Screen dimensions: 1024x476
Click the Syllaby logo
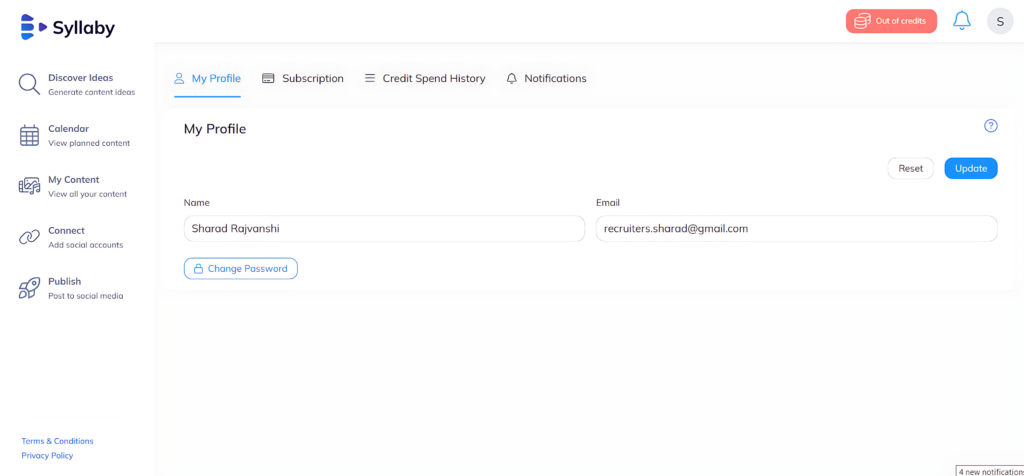point(68,27)
